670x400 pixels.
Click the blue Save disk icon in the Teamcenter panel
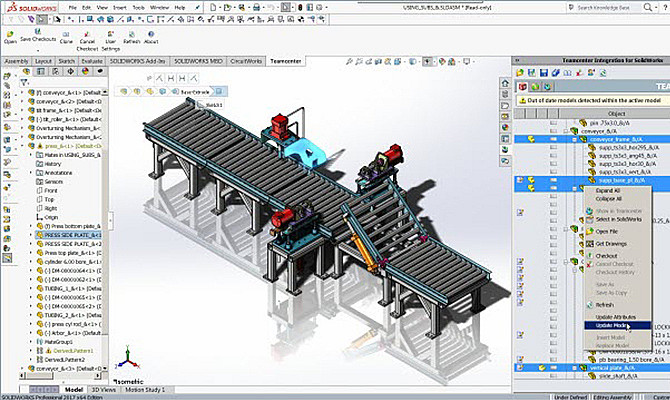pos(544,73)
